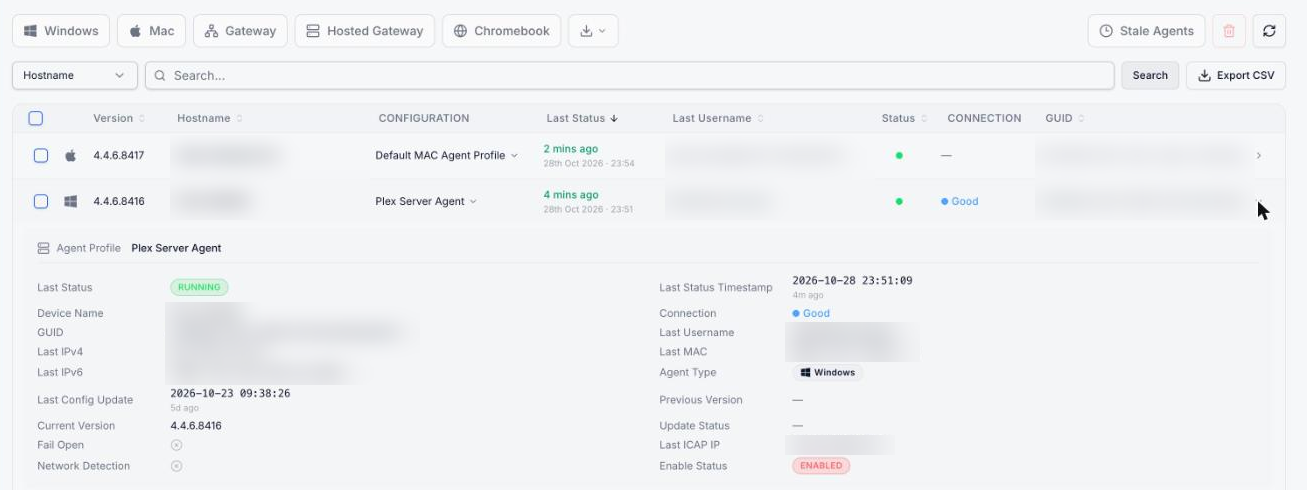The width and height of the screenshot is (1307, 490).
Task: Expand the download options dropdown
Action: tap(593, 31)
